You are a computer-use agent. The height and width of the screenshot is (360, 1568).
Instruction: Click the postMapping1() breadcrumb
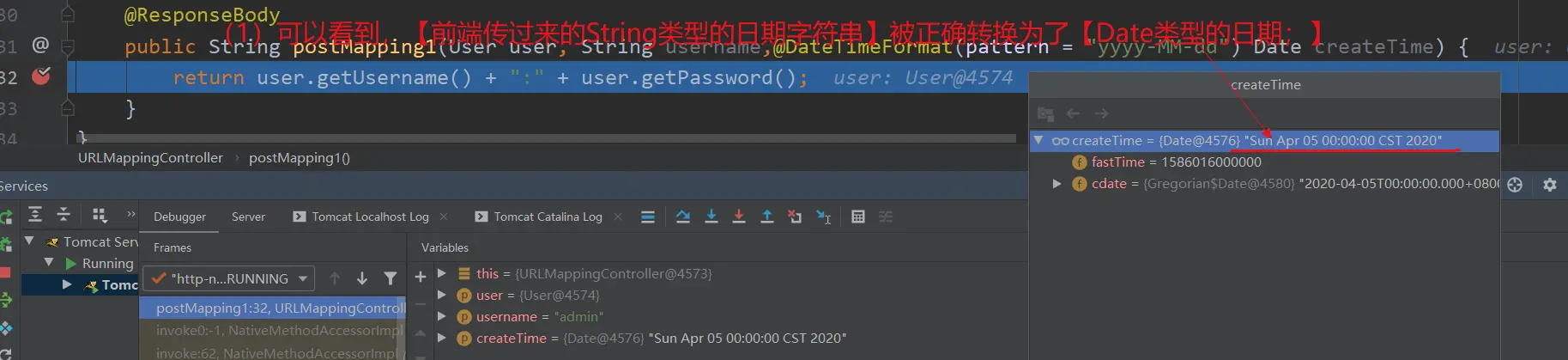(300, 158)
